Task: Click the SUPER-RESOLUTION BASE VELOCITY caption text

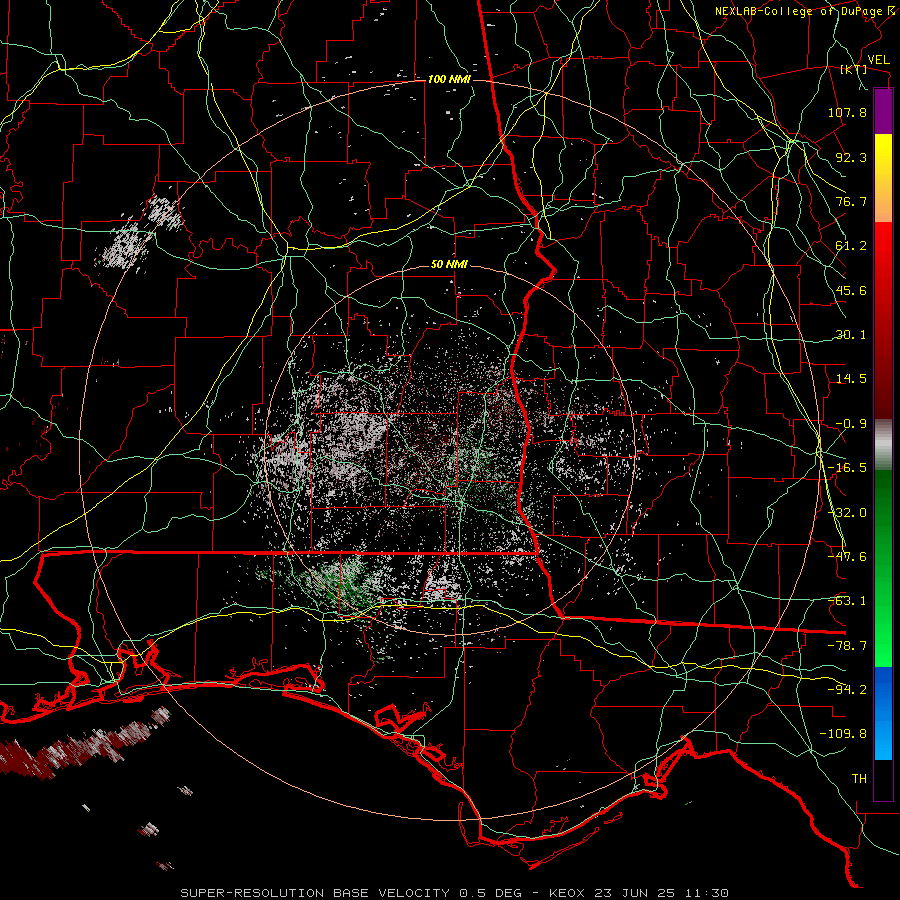Action: 315,893
